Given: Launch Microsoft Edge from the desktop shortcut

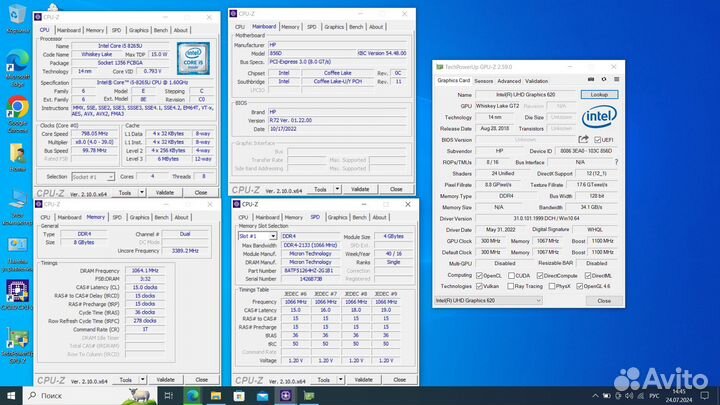Looking at the screenshot, I should (17, 68).
